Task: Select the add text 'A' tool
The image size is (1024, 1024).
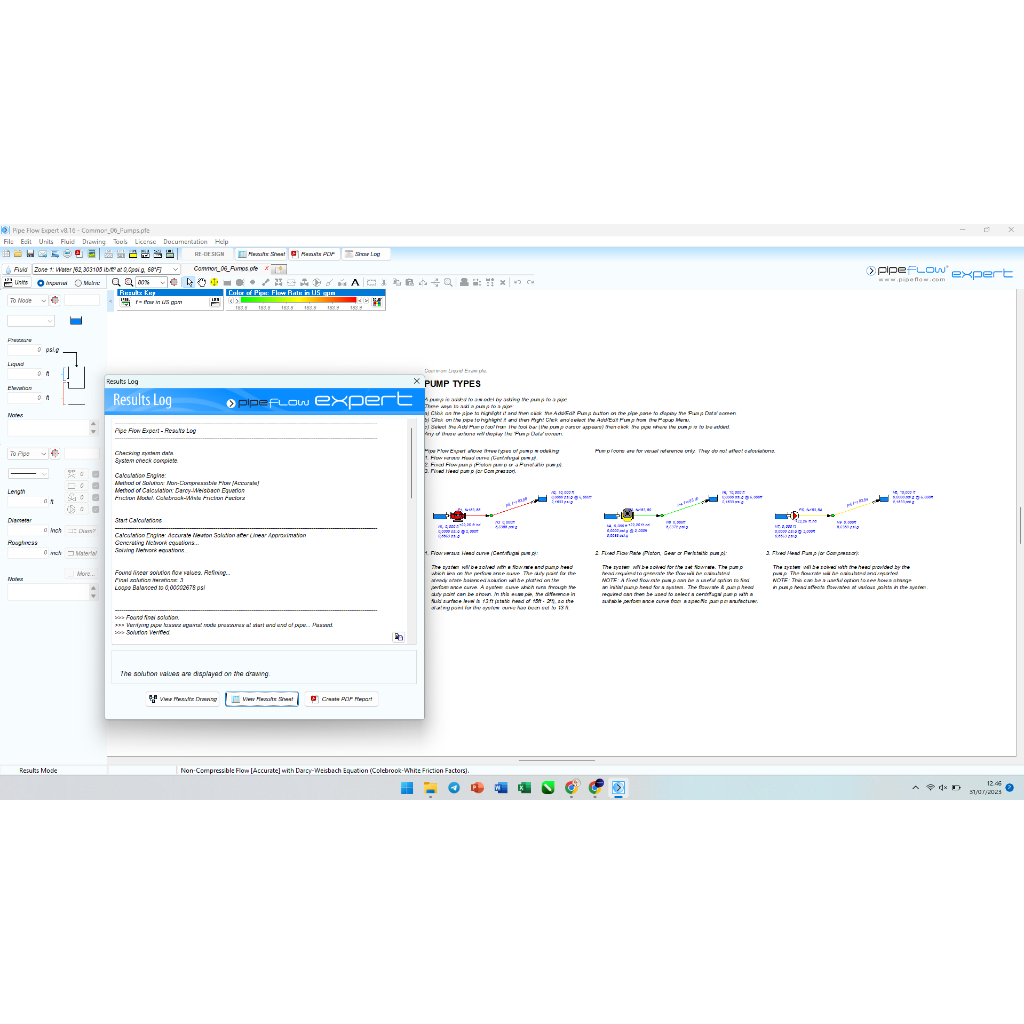Action: (x=355, y=283)
